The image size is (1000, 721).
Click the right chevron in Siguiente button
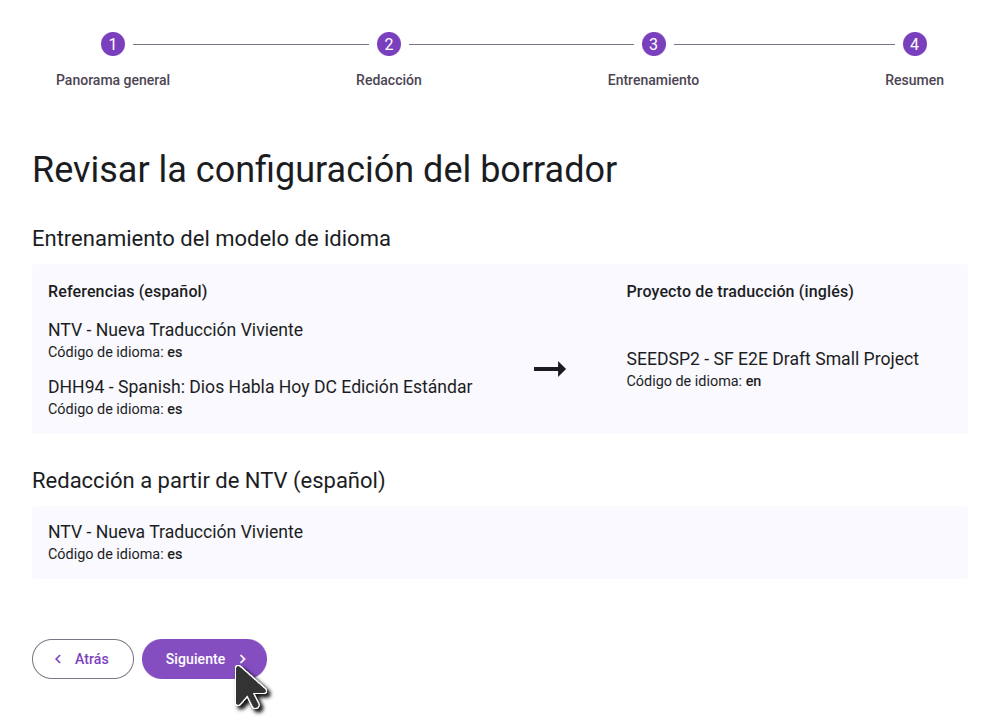(x=243, y=659)
